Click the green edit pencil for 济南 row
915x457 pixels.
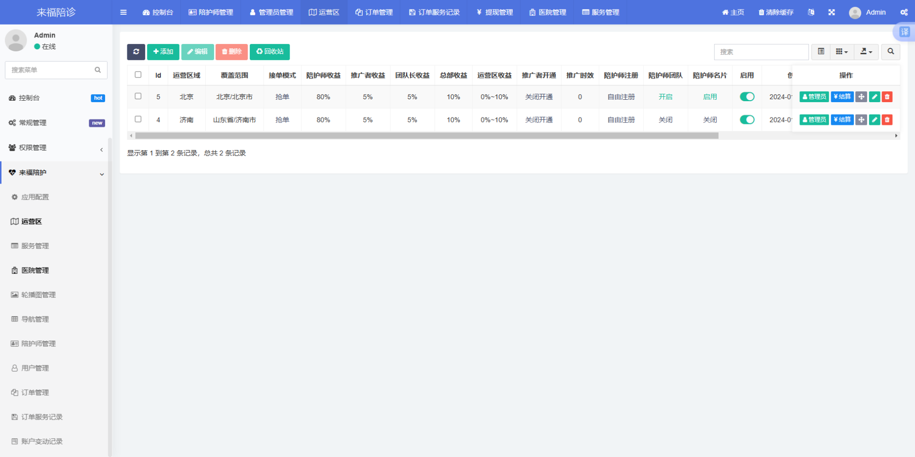874,120
